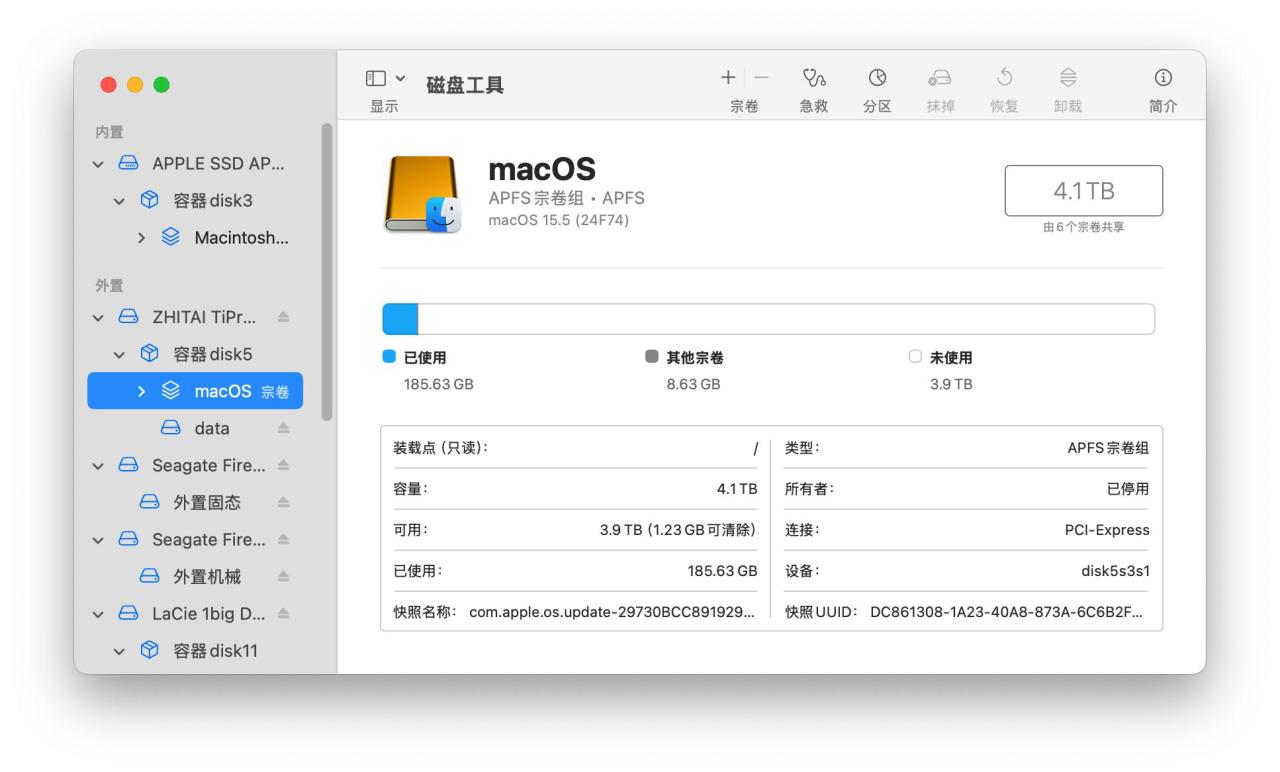Select APPLE SSD AP... in sidebar
This screenshot has height=772, width=1280.
[195, 163]
